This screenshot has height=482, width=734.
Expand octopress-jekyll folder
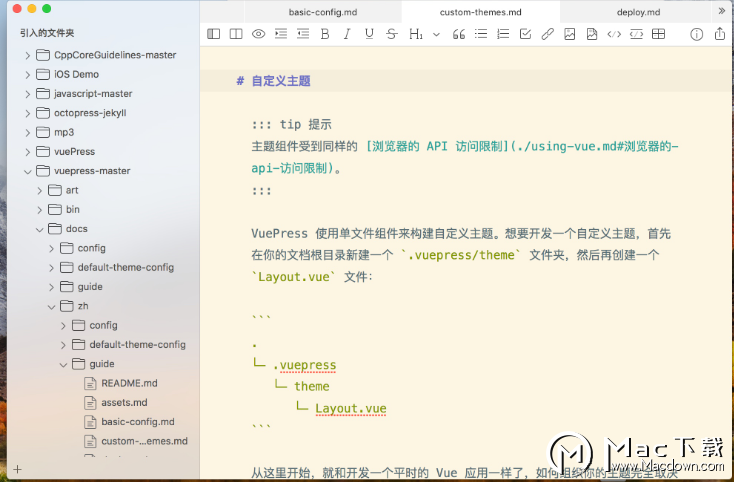[x=28, y=113]
